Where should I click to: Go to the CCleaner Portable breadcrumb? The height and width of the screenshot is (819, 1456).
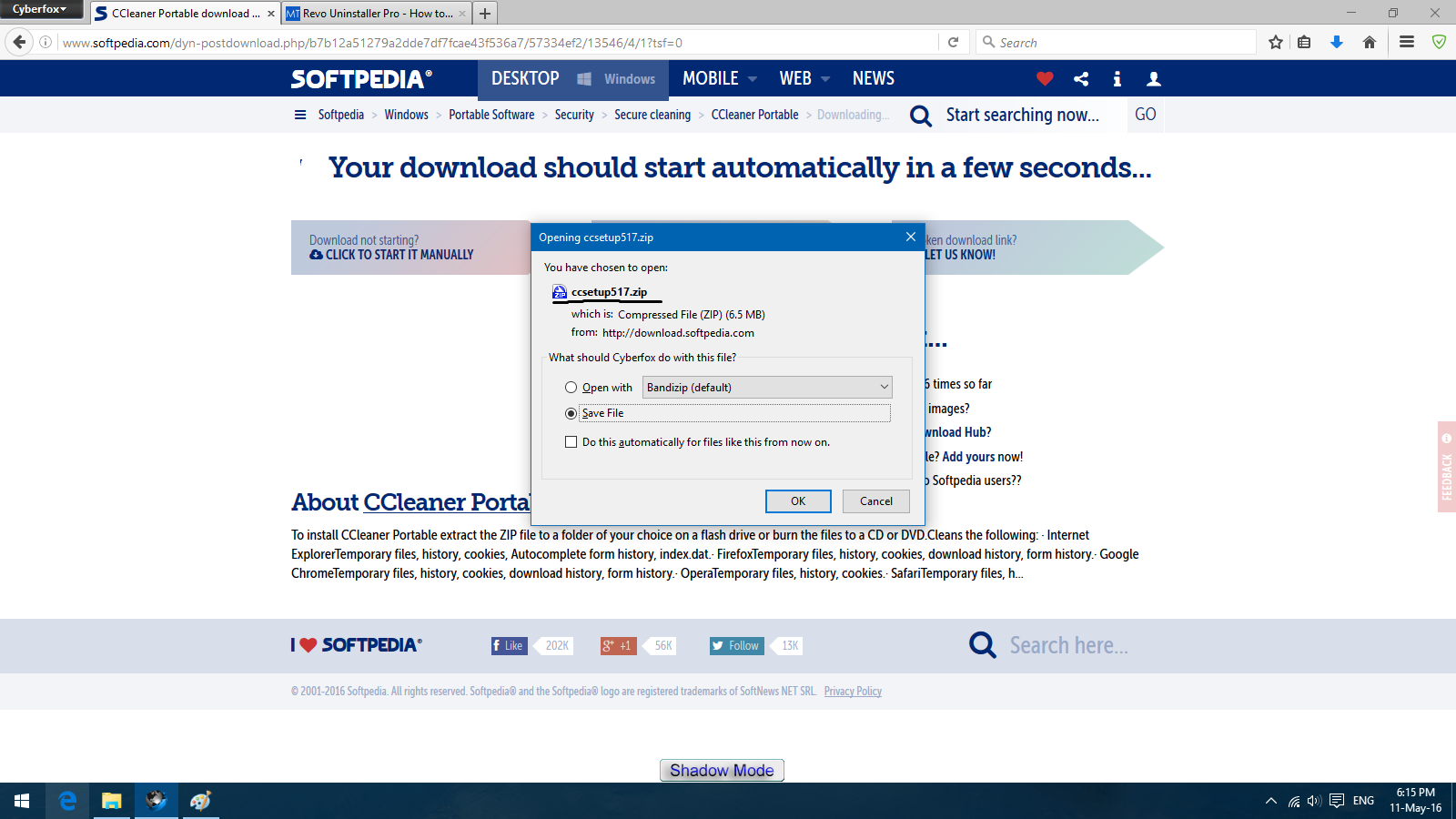[754, 115]
